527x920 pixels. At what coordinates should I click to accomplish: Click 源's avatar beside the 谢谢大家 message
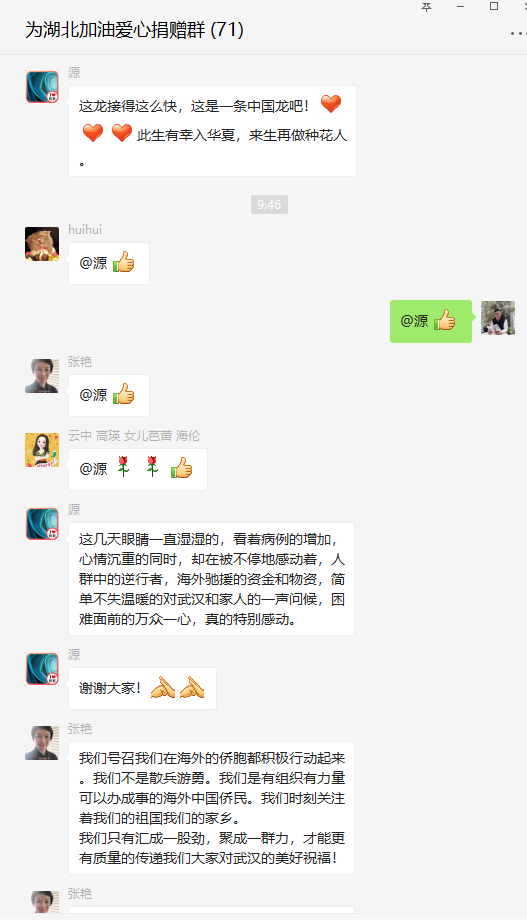[x=42, y=669]
